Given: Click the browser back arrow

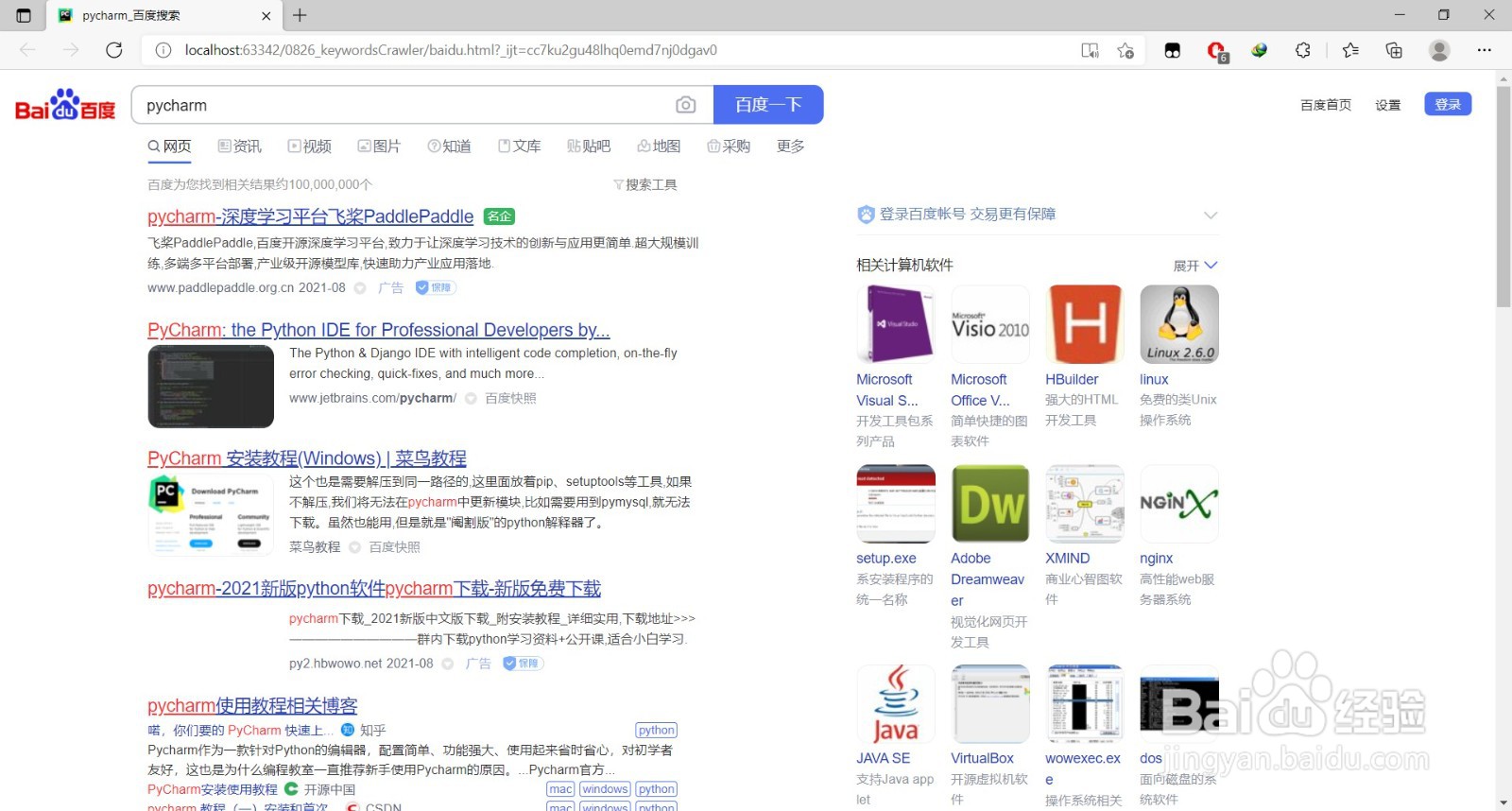Looking at the screenshot, I should click(x=27, y=50).
